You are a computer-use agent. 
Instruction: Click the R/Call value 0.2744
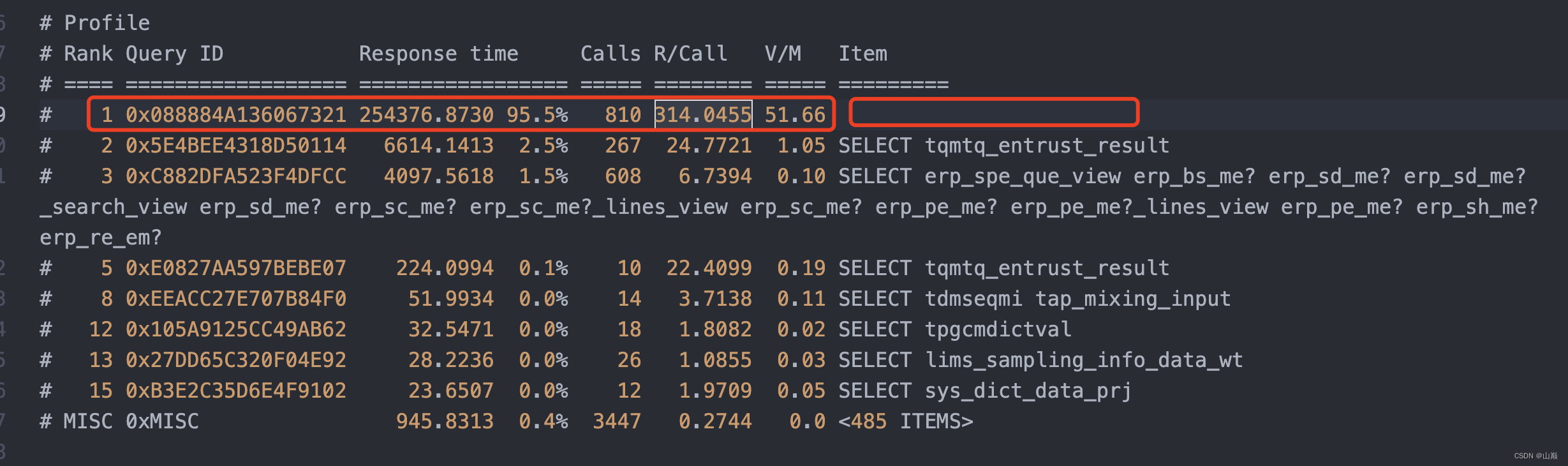[715, 421]
